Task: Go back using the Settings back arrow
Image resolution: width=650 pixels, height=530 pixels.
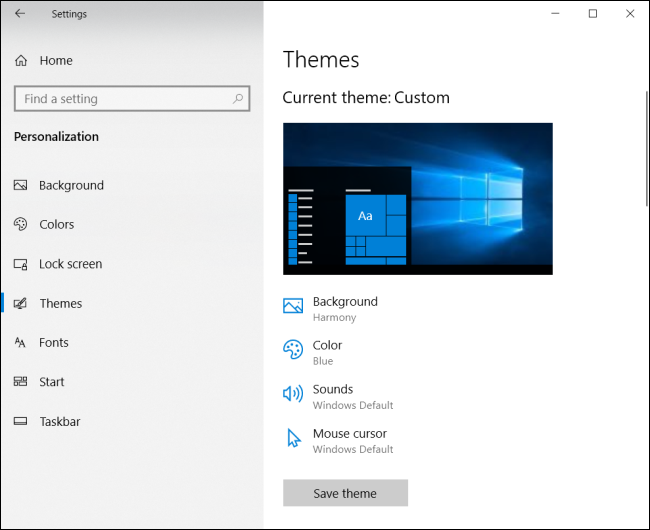Action: [x=20, y=14]
